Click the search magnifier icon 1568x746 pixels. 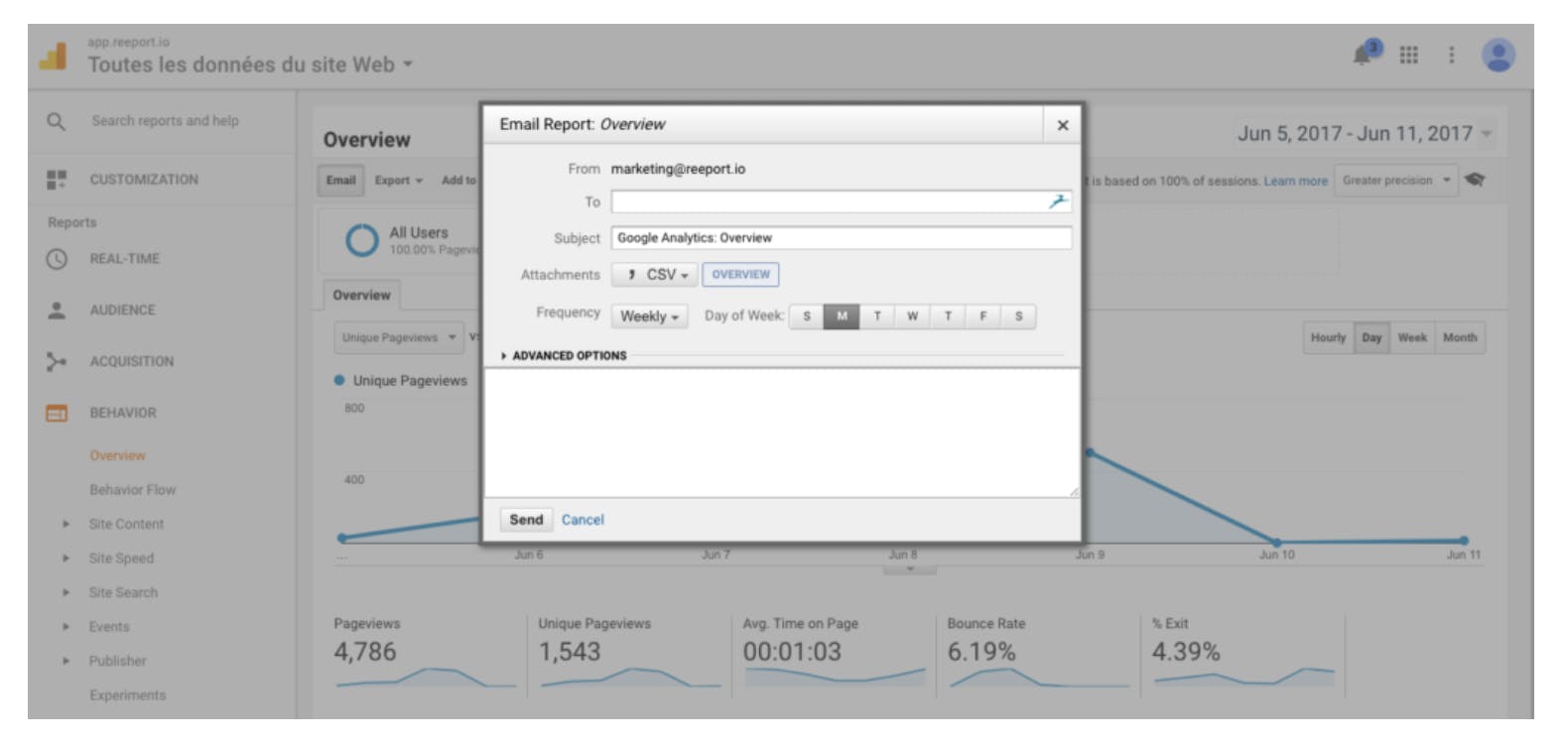(x=57, y=121)
